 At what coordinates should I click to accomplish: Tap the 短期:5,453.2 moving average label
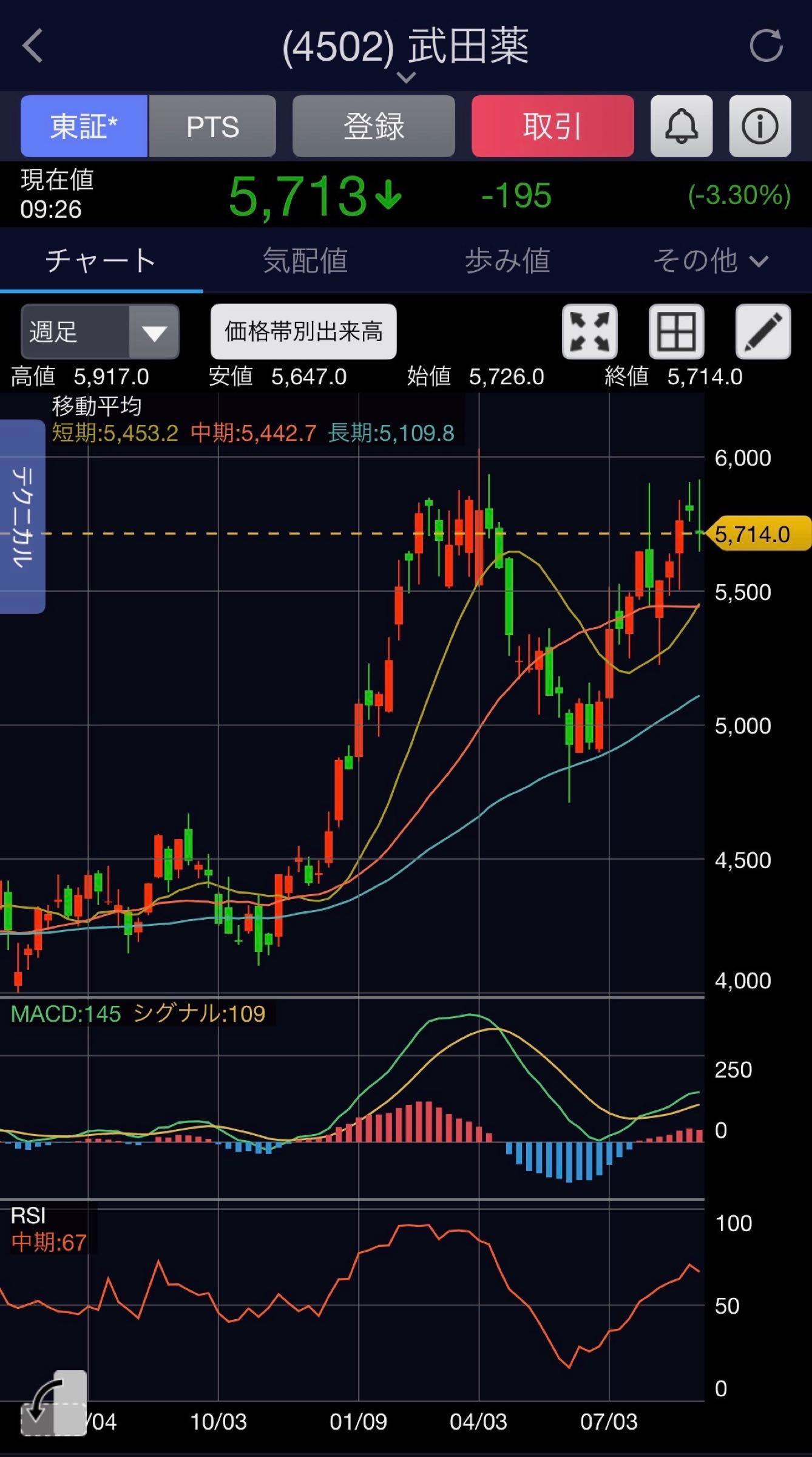[x=115, y=433]
